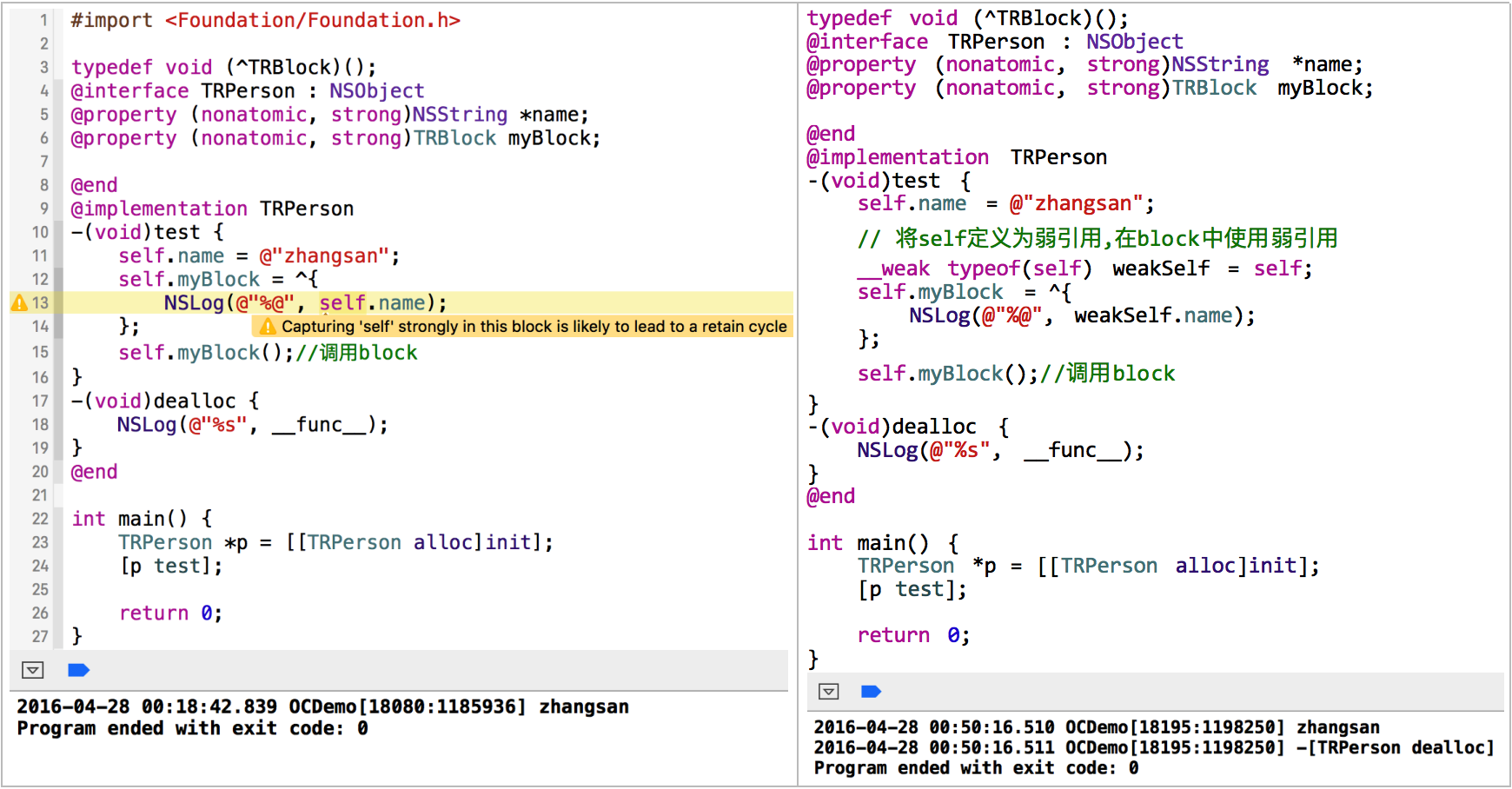Click '[p test];' on line 24
Image resolution: width=1512 pixels, height=789 pixels.
tap(171, 566)
